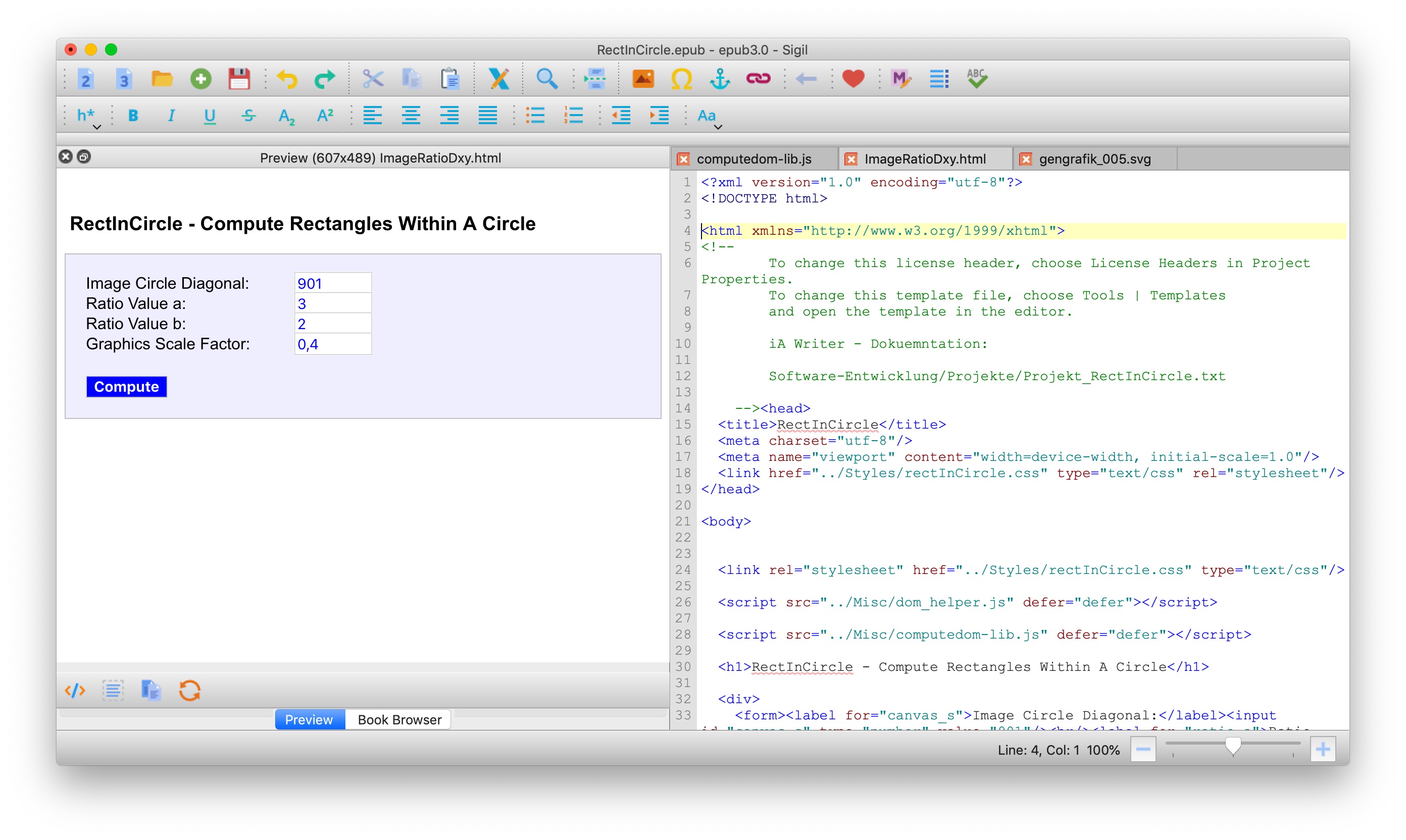Screen dimensions: 1406x840
Task: Click the blue Compute button
Action: pyautogui.click(x=126, y=387)
